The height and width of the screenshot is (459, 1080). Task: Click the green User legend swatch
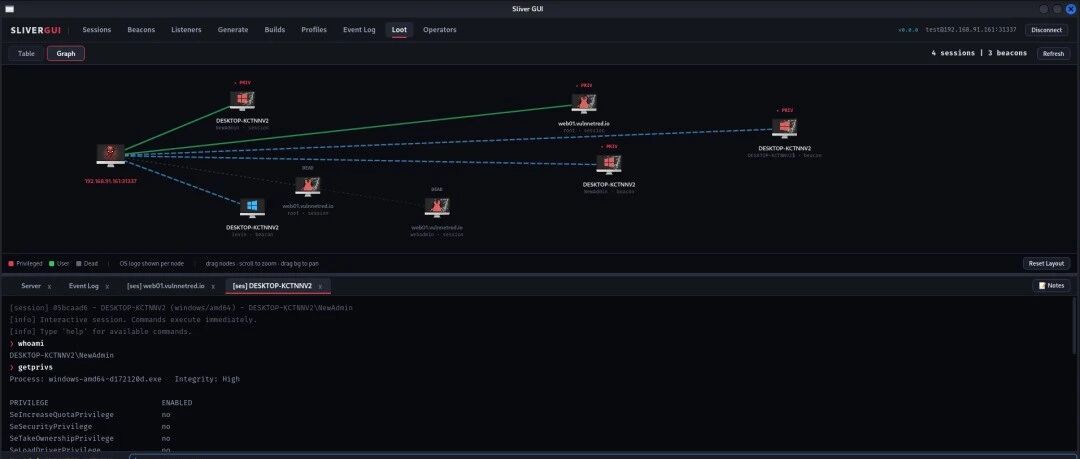[x=52, y=263]
